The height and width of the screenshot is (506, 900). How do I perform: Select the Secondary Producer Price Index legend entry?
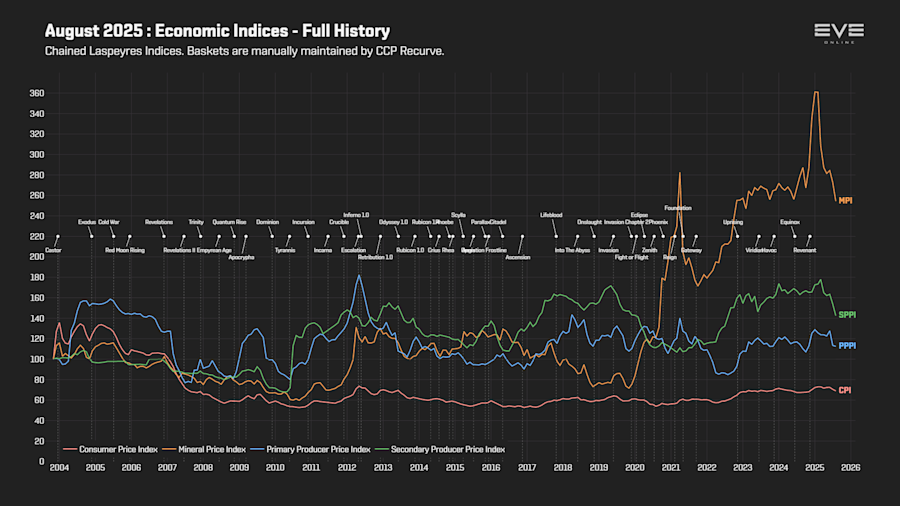click(440, 450)
